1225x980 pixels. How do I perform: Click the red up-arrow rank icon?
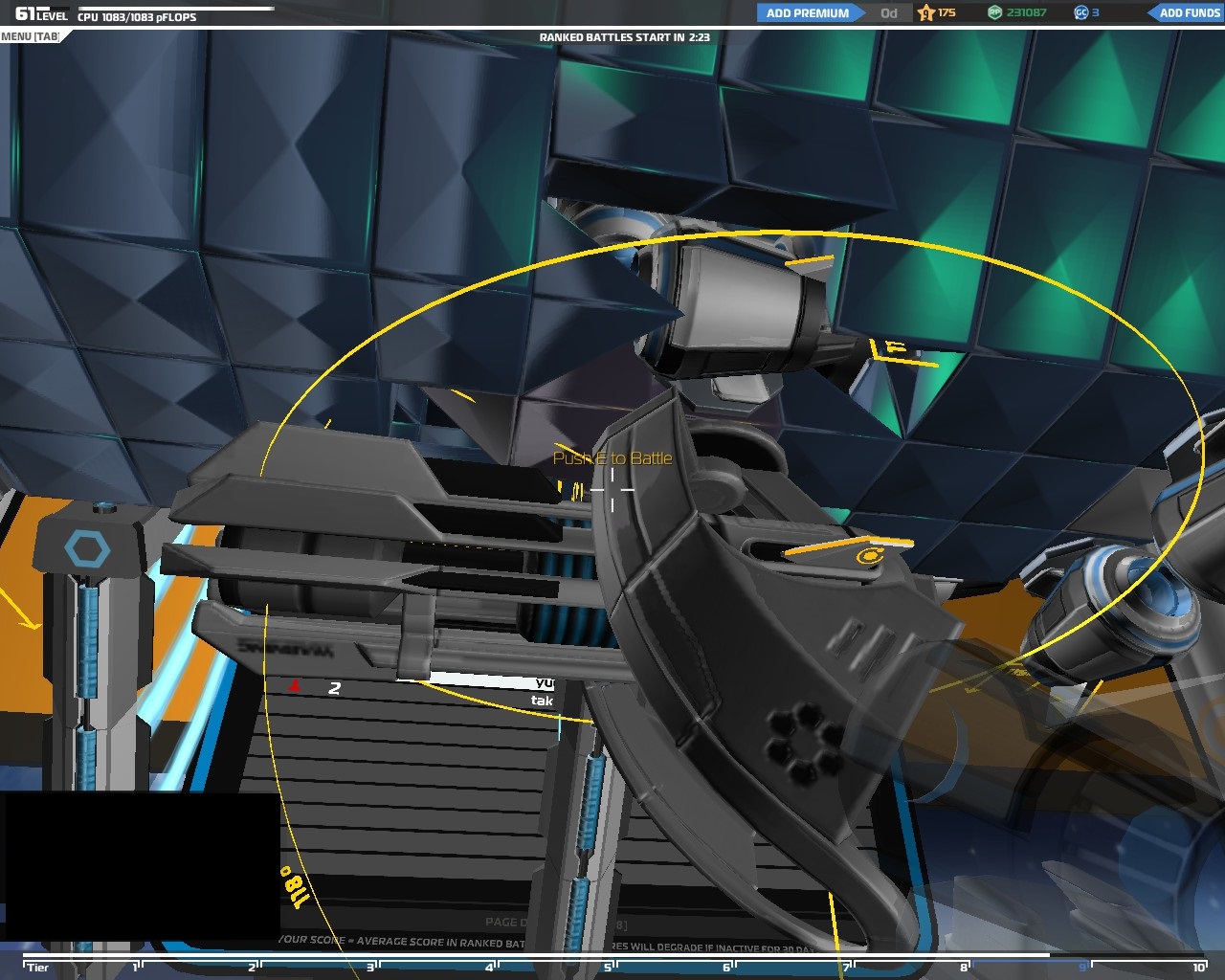pos(295,685)
